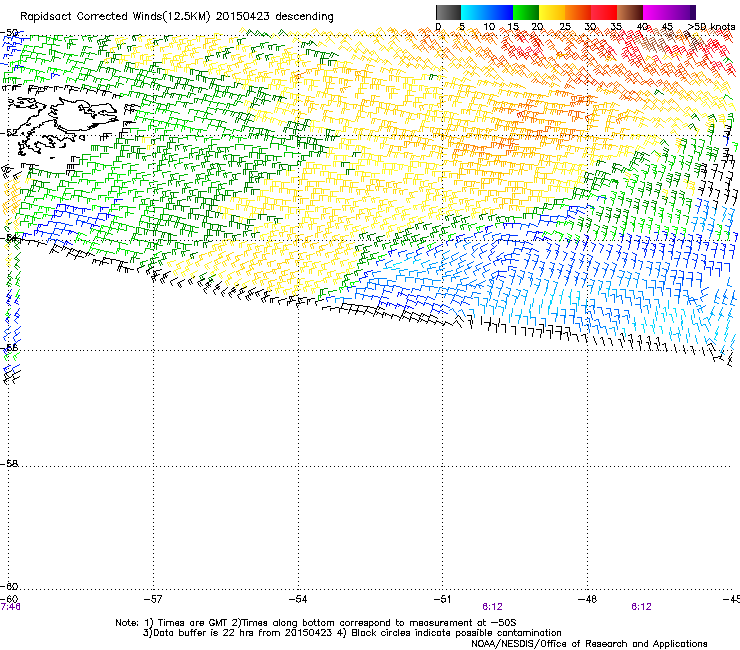The height and width of the screenshot is (650, 740).
Task: Click the '>50 knots' legend label
Action: pos(711,27)
